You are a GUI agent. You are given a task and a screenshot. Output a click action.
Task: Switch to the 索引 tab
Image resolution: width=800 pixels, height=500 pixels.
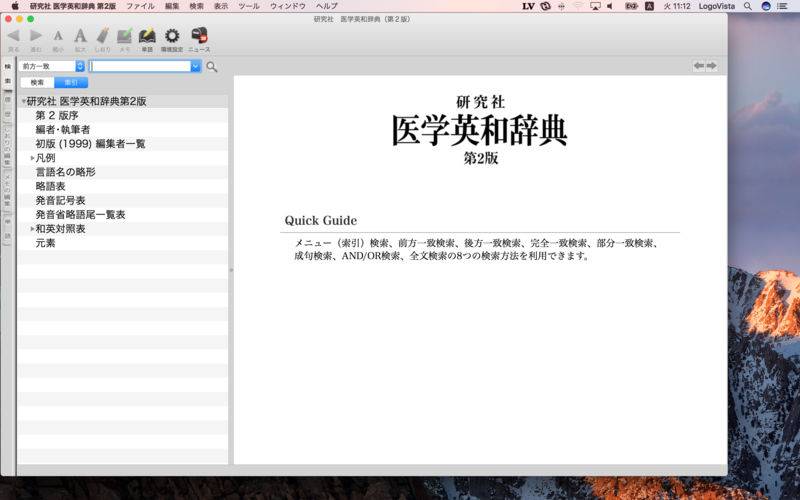(x=71, y=83)
